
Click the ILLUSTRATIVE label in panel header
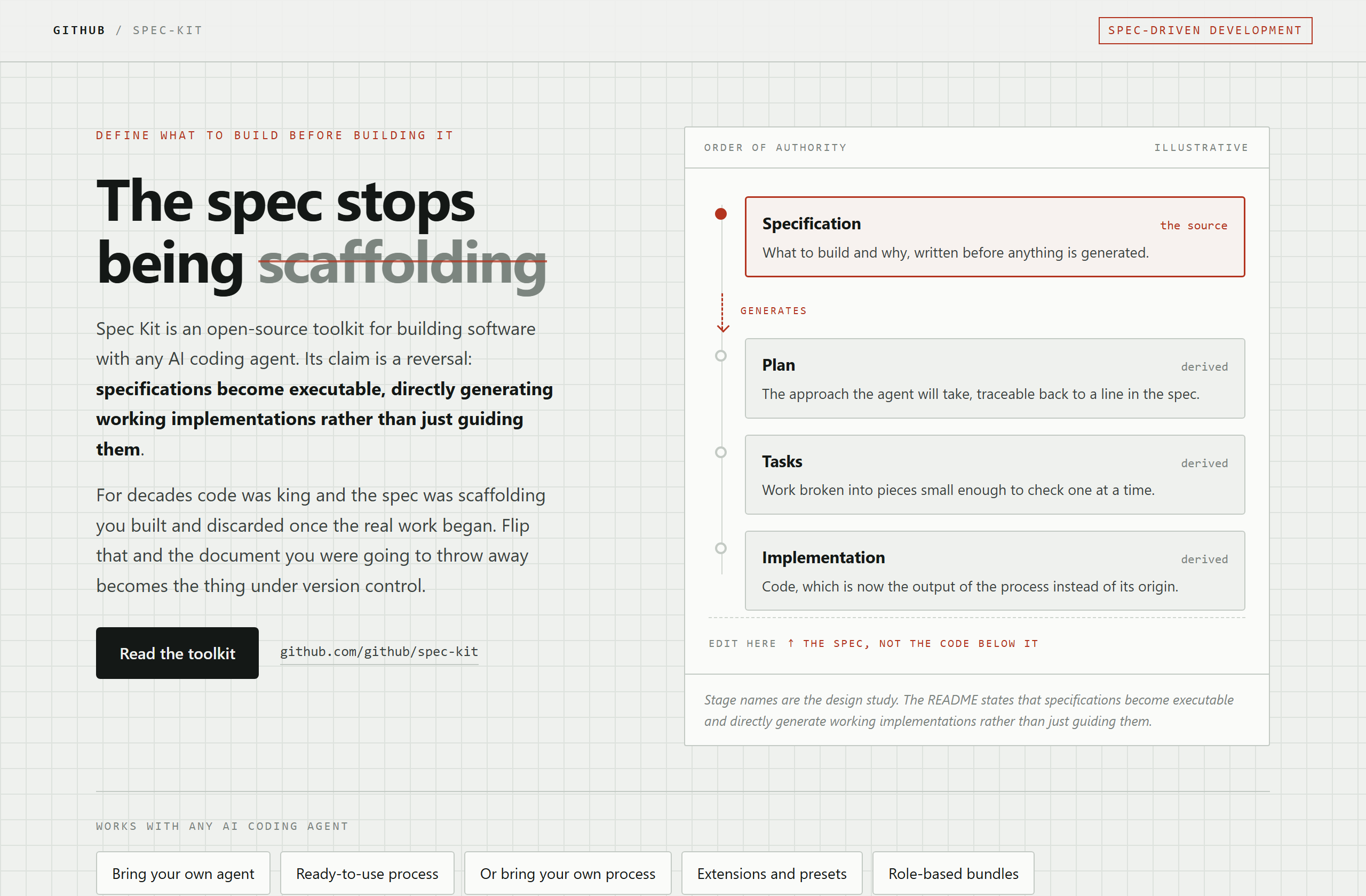point(1201,147)
